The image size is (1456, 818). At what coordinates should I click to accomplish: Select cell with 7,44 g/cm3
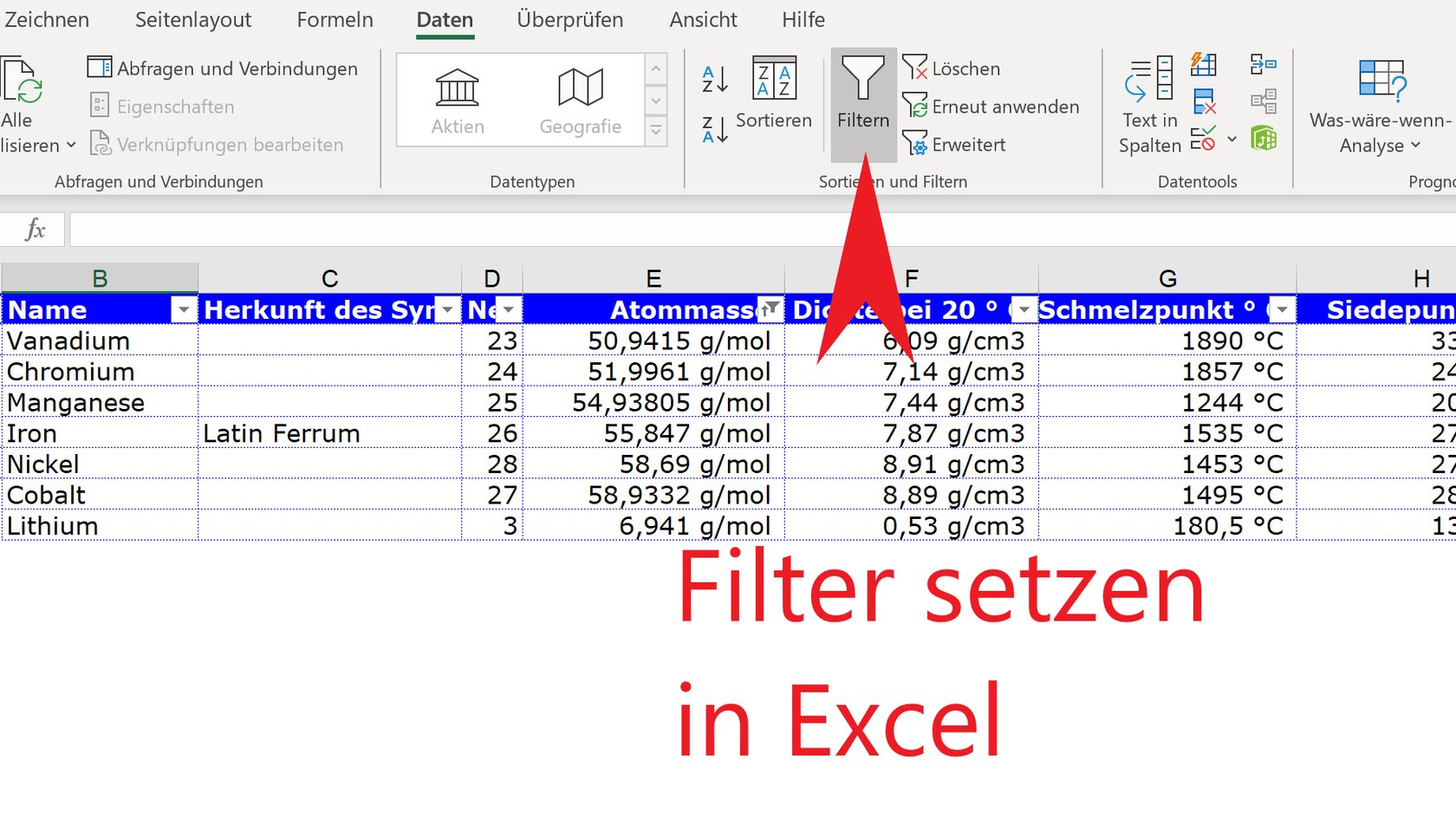pyautogui.click(x=911, y=402)
